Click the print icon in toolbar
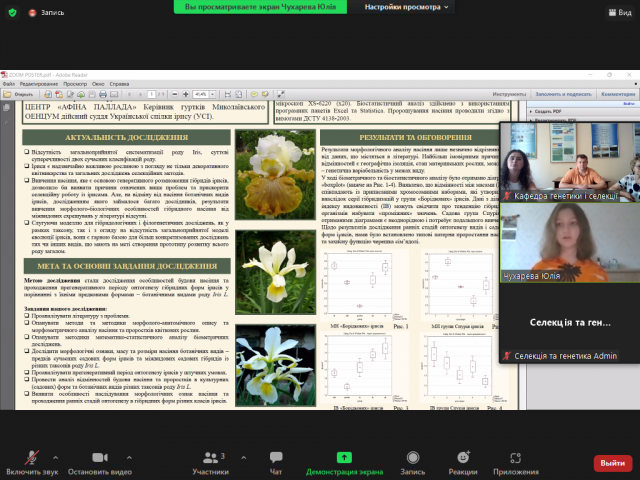 [103, 94]
